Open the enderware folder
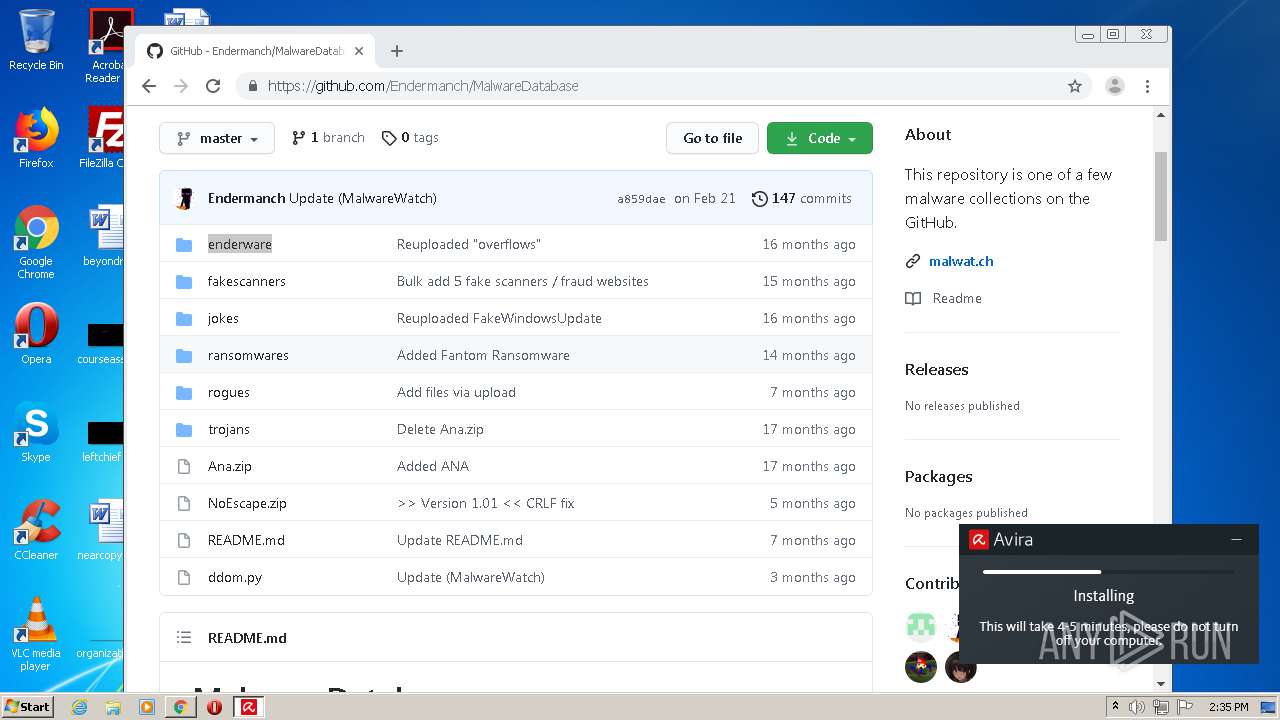Screen dimensions: 1280x720 coord(240,244)
